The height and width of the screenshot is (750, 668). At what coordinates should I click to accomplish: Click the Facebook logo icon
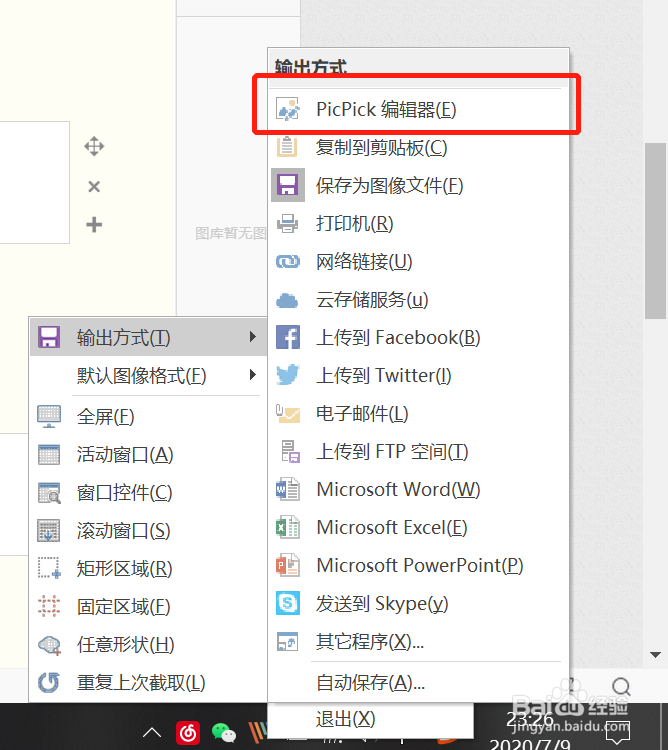click(288, 337)
